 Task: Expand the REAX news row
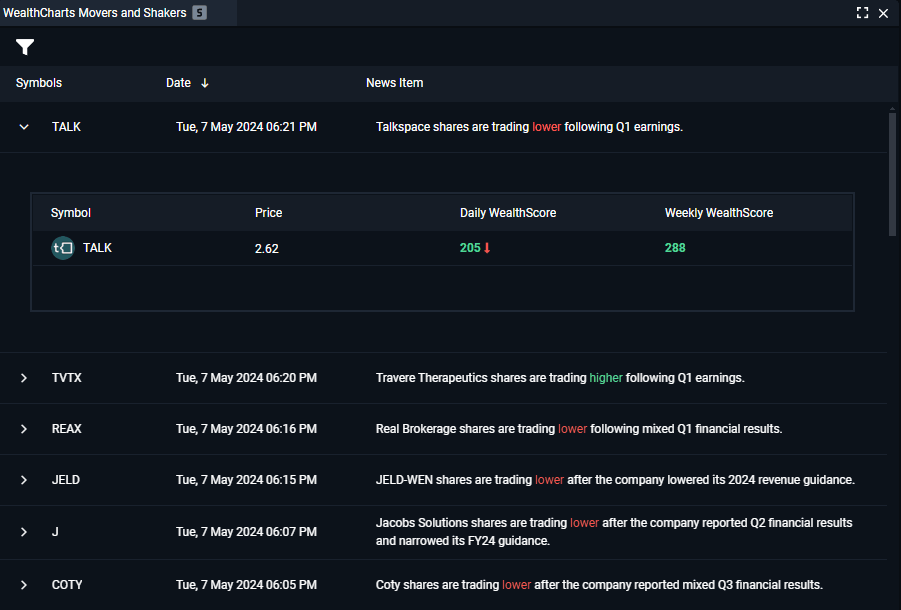coord(24,429)
